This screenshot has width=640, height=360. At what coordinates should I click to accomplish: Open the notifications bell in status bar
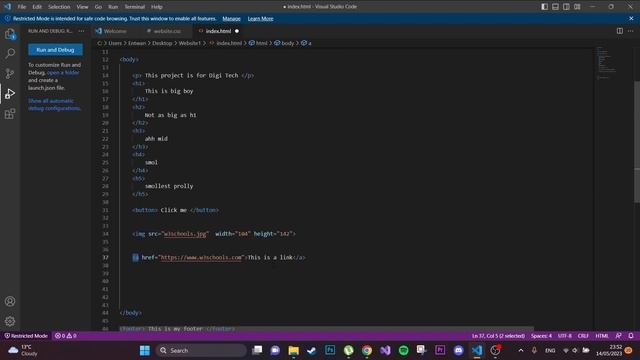(631, 336)
